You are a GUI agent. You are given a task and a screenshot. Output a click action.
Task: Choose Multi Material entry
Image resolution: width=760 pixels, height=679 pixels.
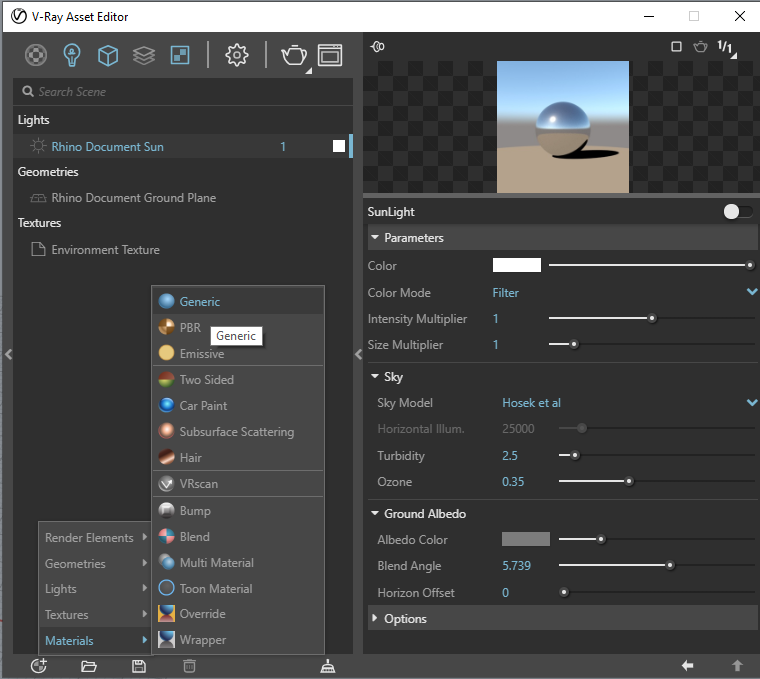click(238, 562)
